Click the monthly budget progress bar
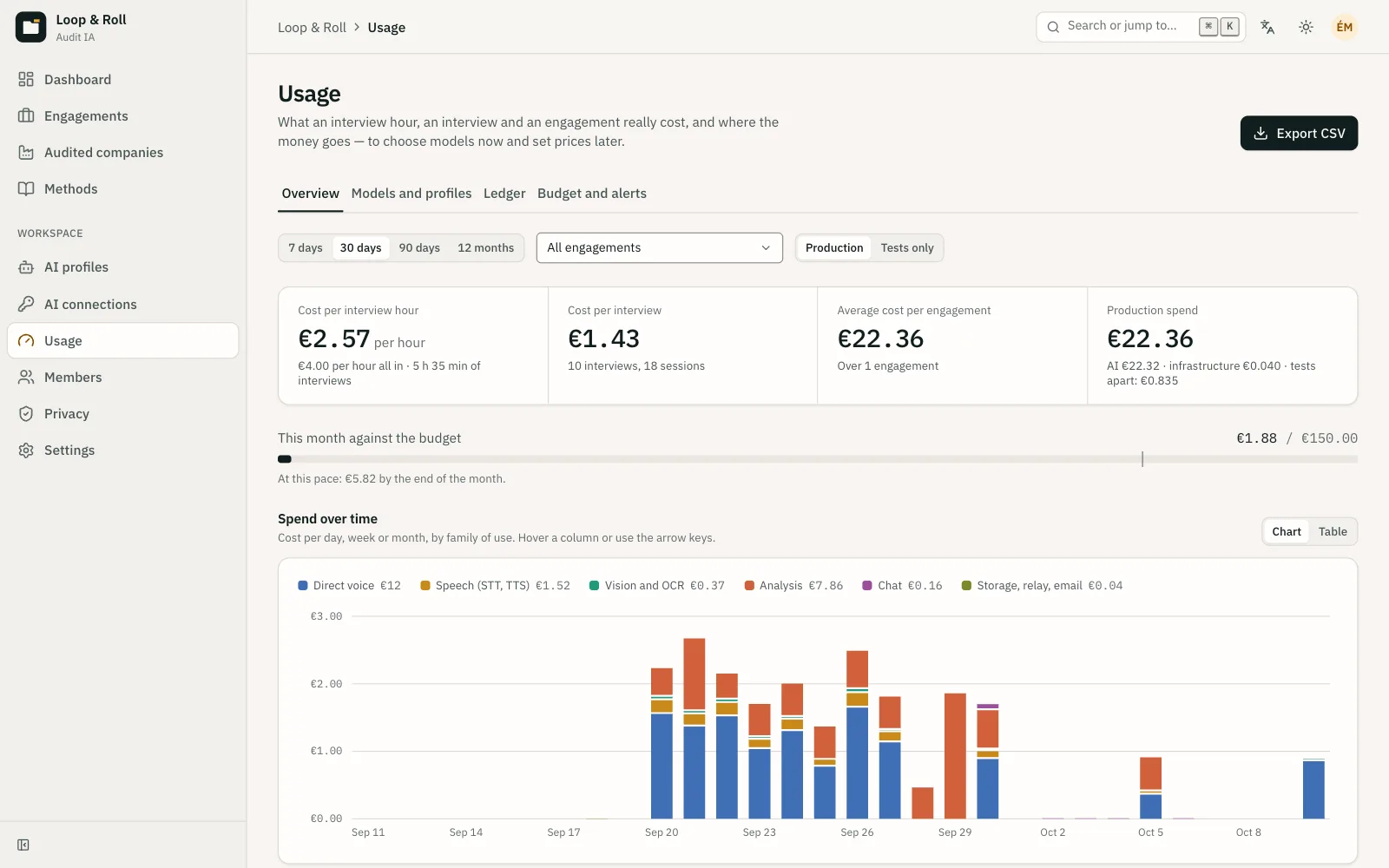The height and width of the screenshot is (868, 1389). point(818,459)
